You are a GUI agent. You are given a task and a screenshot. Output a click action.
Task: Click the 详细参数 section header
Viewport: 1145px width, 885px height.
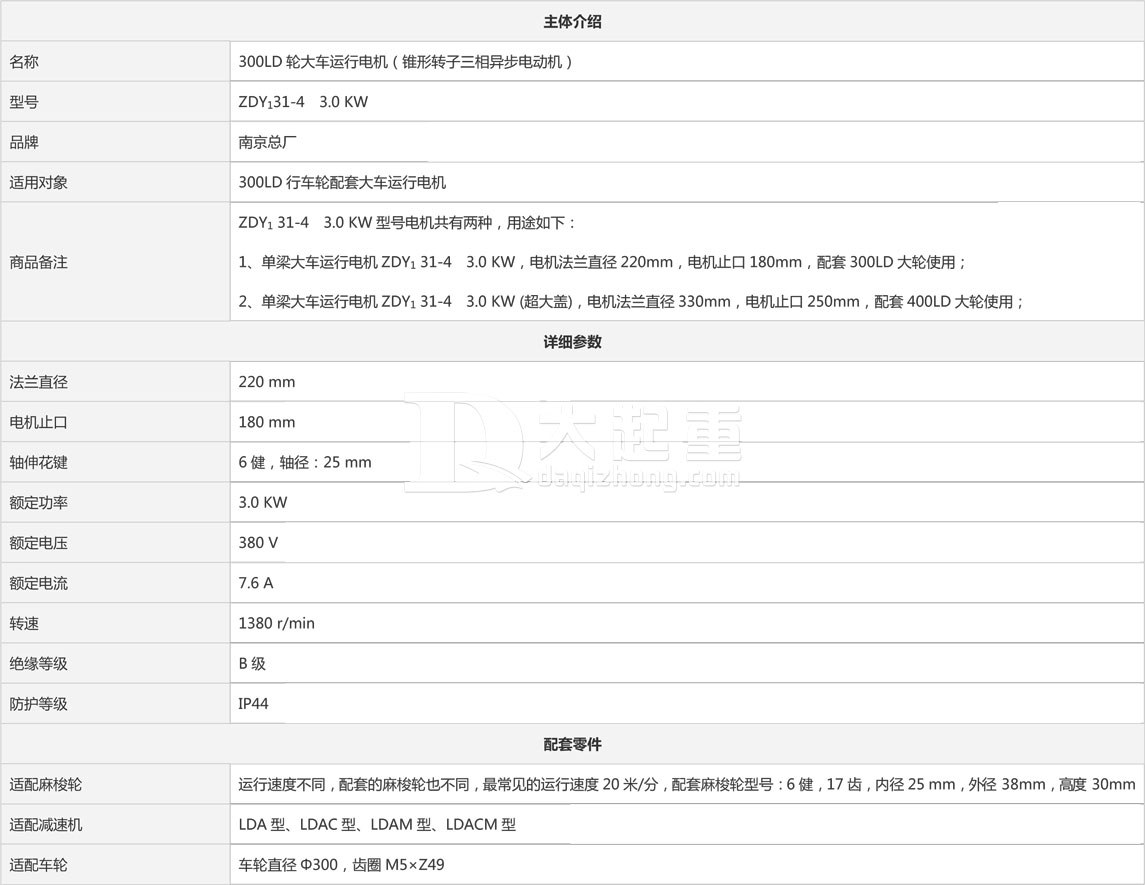(572, 342)
